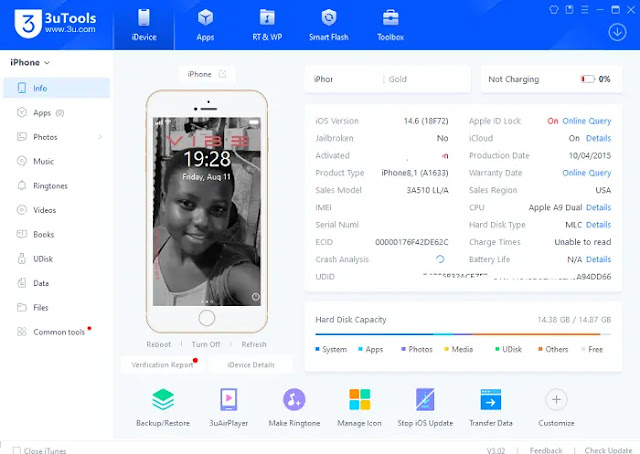This screenshot has width=640, height=454.
Task: Click the Photos legend color swatch
Action: point(403,349)
